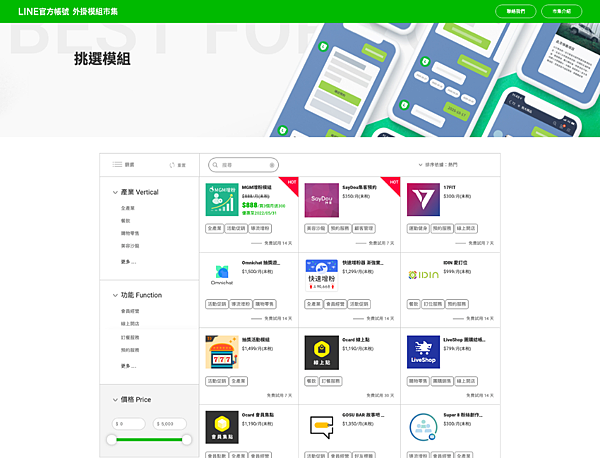Click the reset circular arrow icon

click(172, 165)
